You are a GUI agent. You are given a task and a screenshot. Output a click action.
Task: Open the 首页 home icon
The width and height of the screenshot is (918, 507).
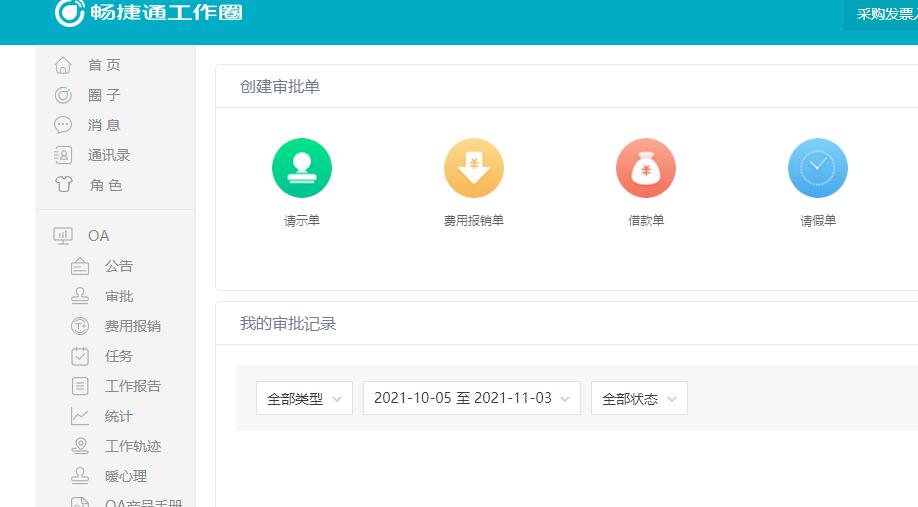(63, 65)
